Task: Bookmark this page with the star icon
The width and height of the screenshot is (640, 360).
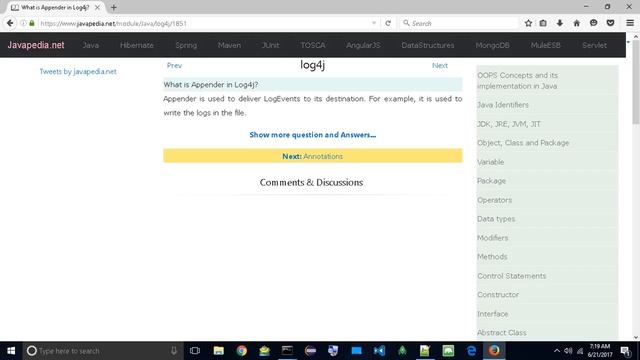Action: pos(528,23)
